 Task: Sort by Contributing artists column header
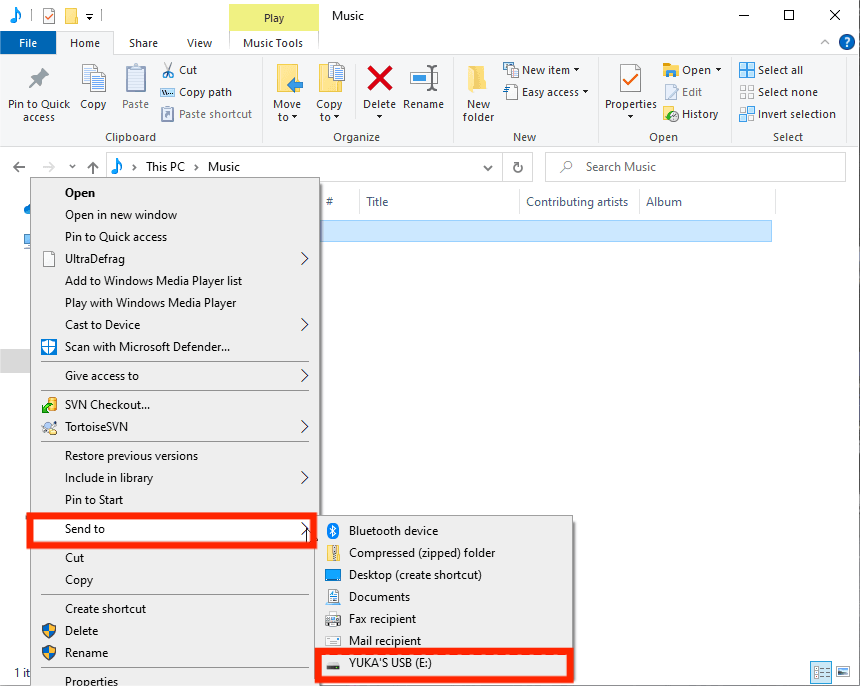pos(579,202)
